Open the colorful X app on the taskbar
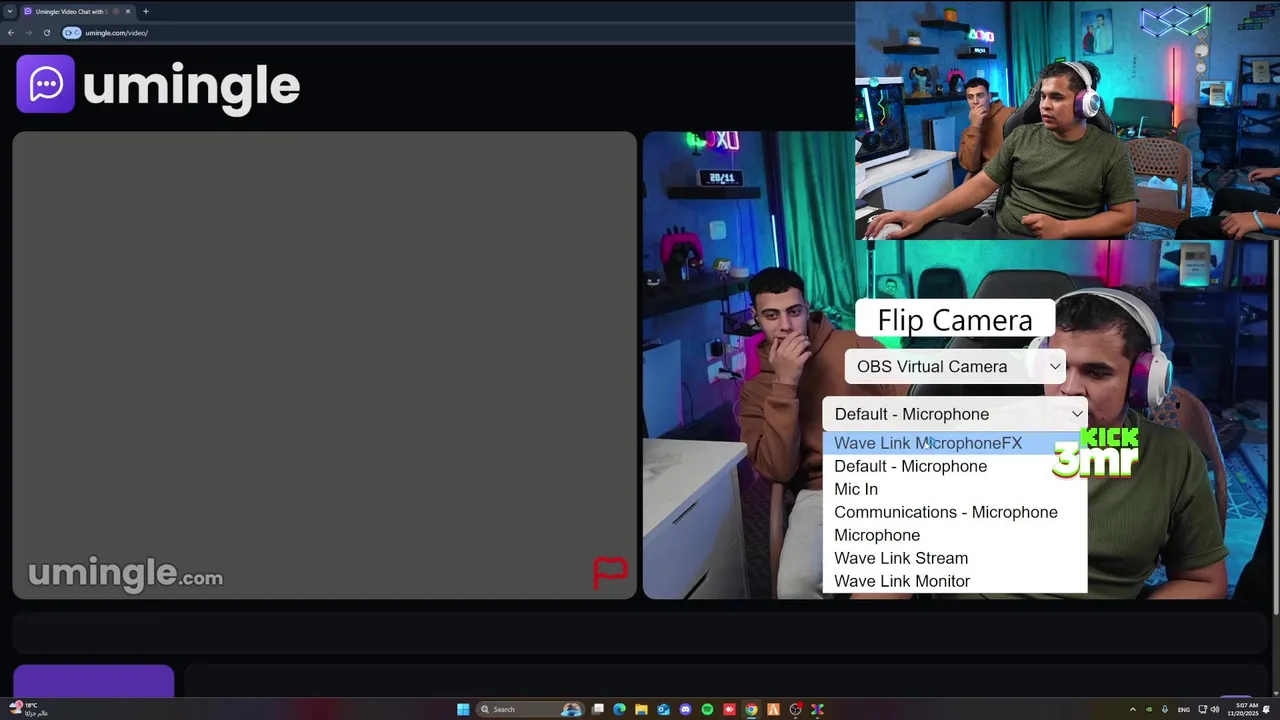Image resolution: width=1280 pixels, height=720 pixels. (817, 710)
